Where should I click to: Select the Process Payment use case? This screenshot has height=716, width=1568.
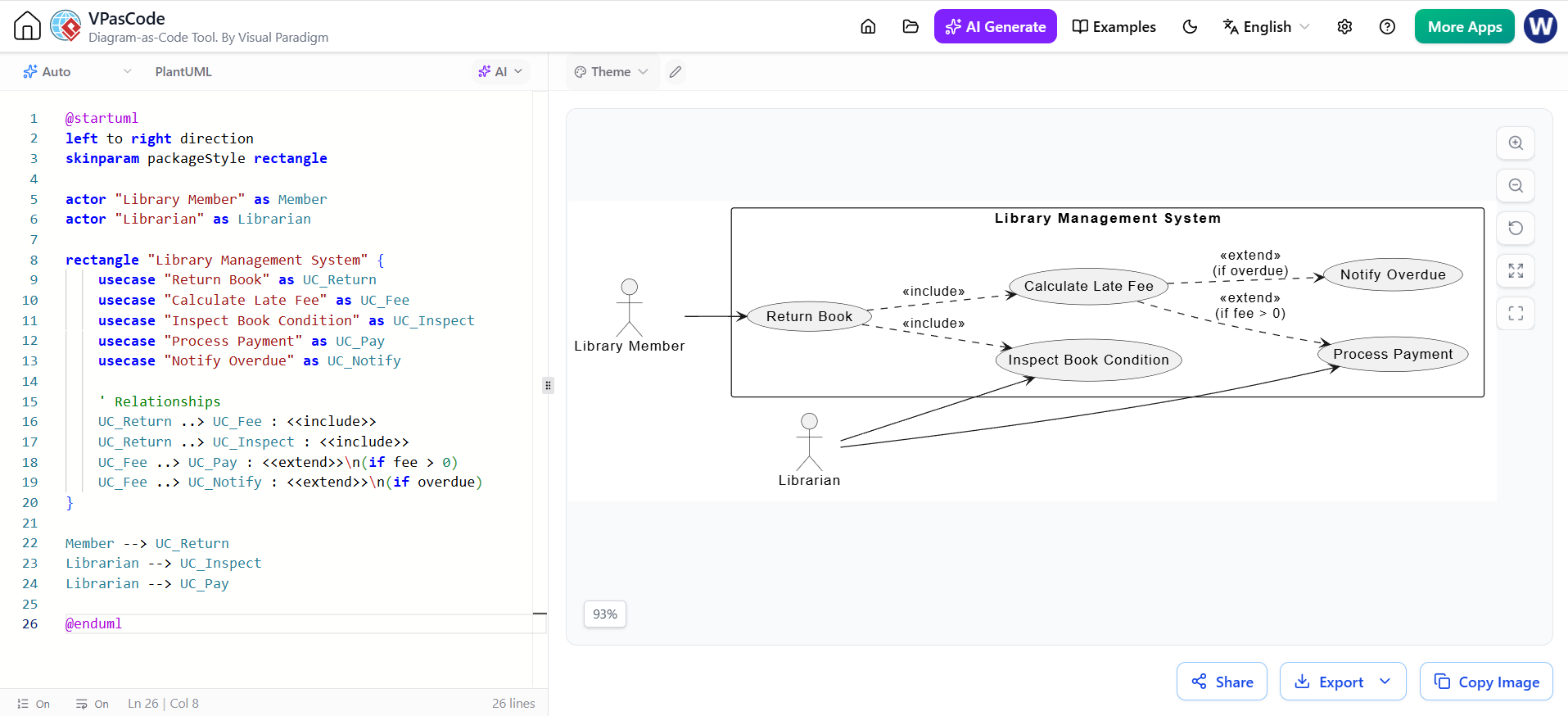point(1393,354)
